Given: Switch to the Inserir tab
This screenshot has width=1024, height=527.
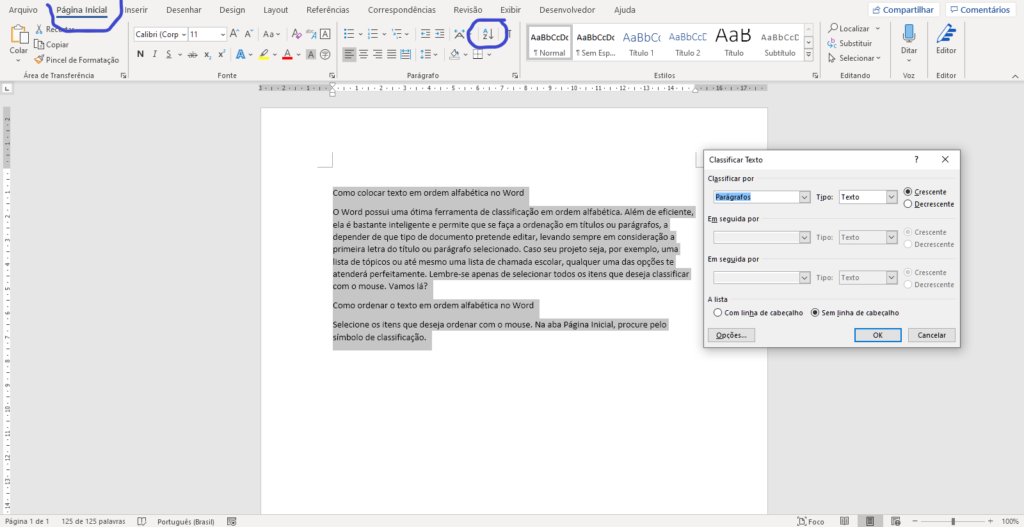Looking at the screenshot, I should (x=136, y=10).
